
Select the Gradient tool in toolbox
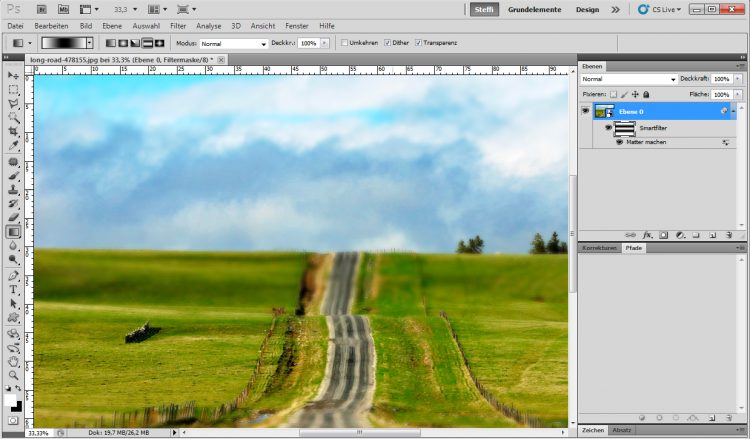click(13, 231)
